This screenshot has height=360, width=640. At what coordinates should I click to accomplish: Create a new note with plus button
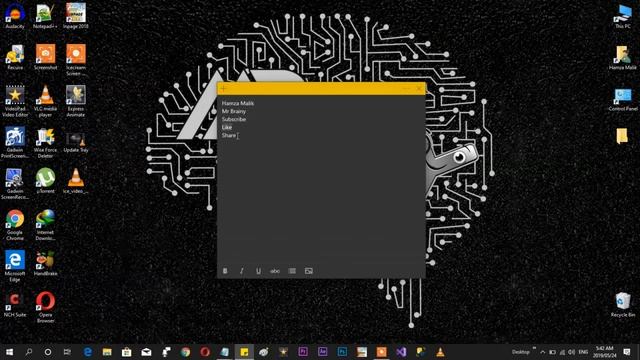pyautogui.click(x=224, y=88)
